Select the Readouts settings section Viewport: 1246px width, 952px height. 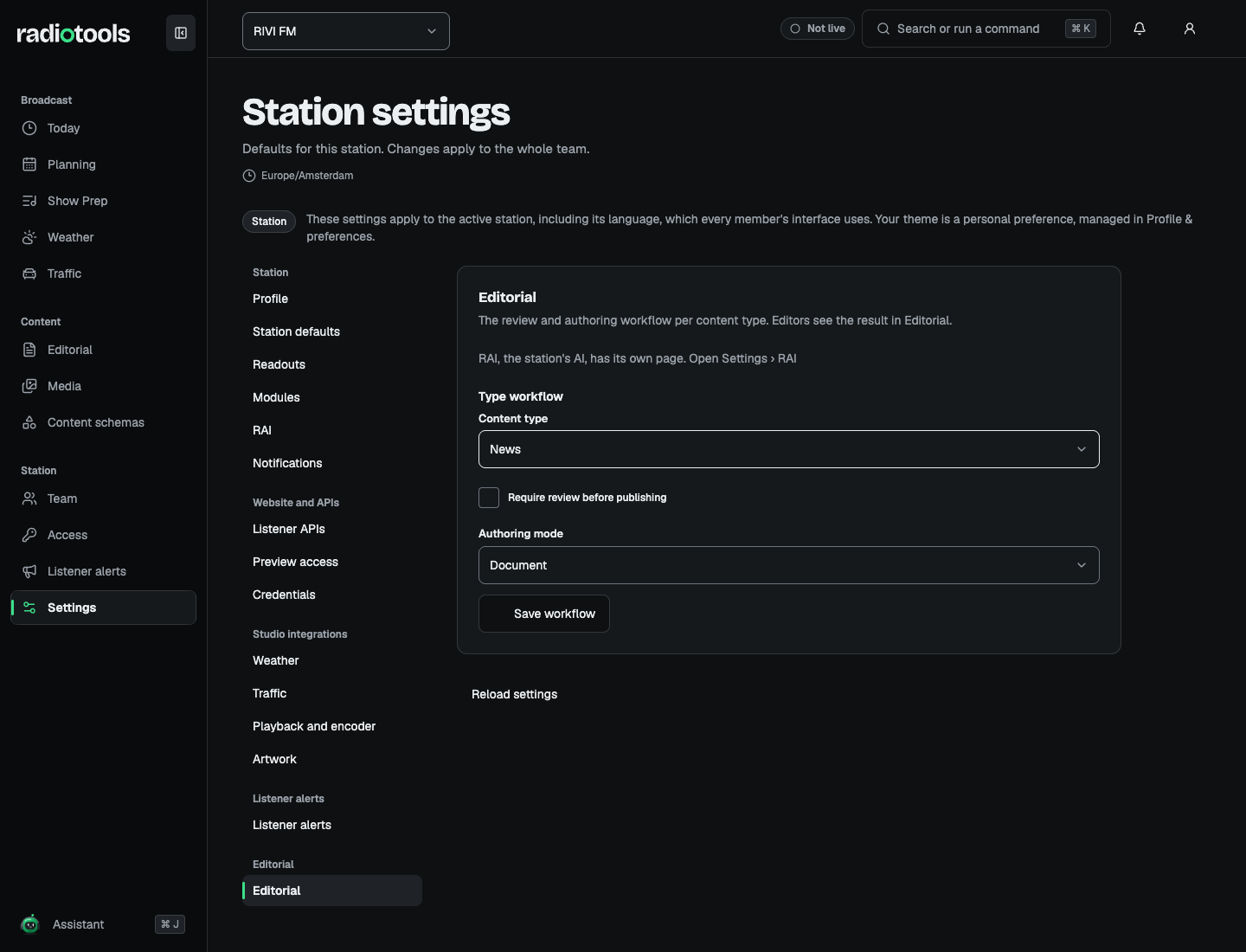pyautogui.click(x=332, y=364)
